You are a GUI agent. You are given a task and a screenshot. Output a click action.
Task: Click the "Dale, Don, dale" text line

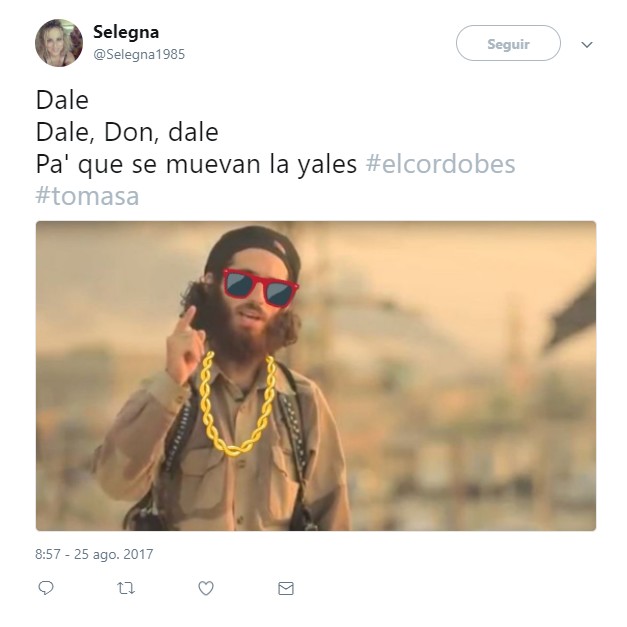coord(127,132)
